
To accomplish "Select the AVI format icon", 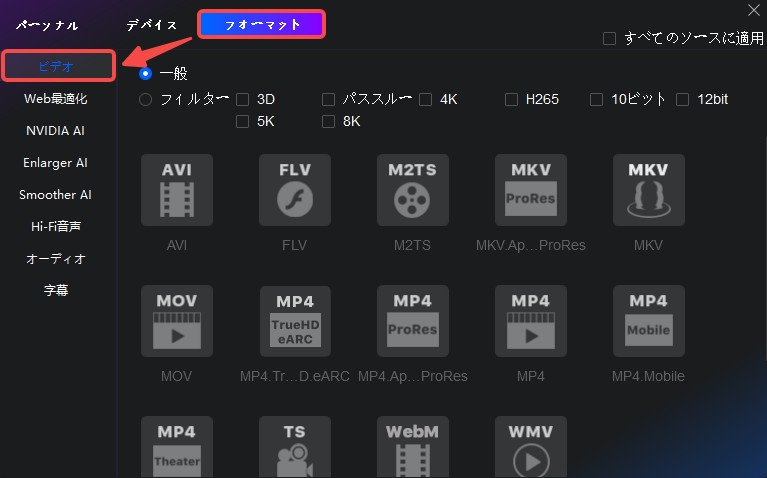I will 177,190.
